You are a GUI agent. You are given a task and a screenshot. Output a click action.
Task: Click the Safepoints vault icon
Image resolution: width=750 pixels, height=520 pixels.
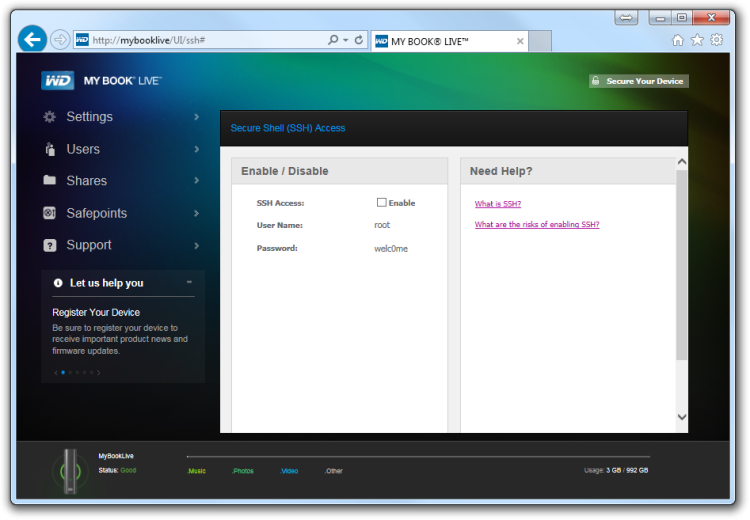(x=49, y=213)
